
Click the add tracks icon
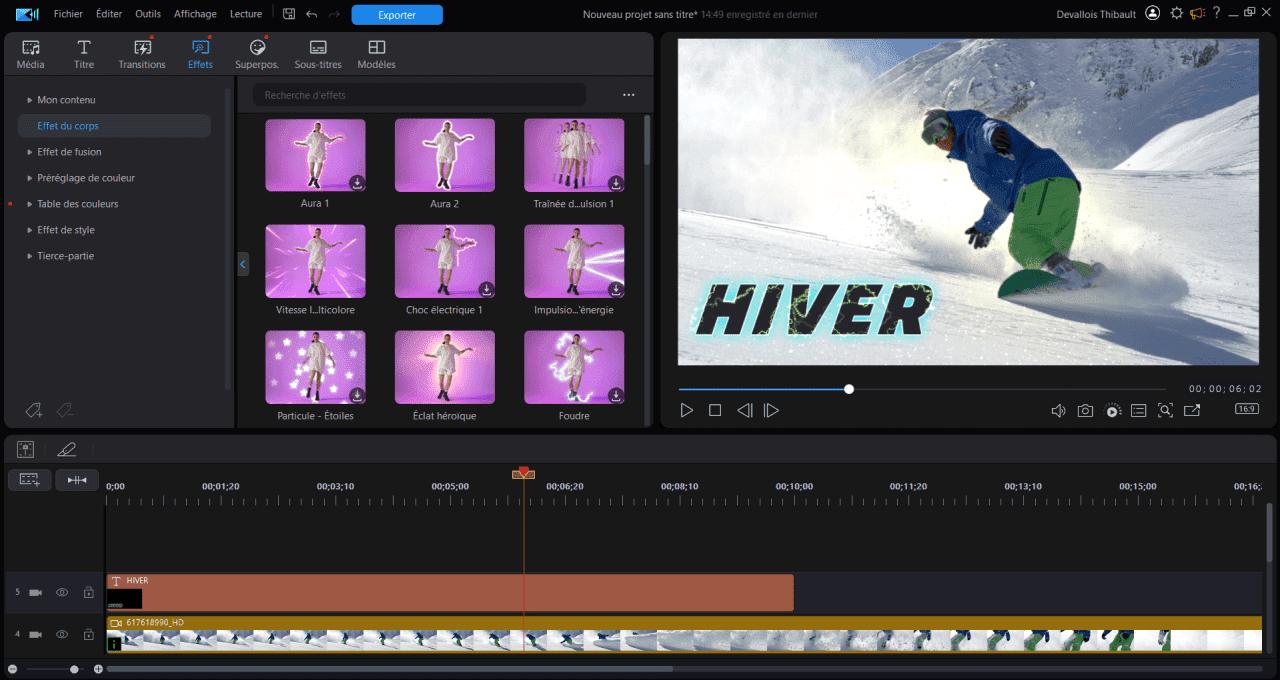[29, 480]
